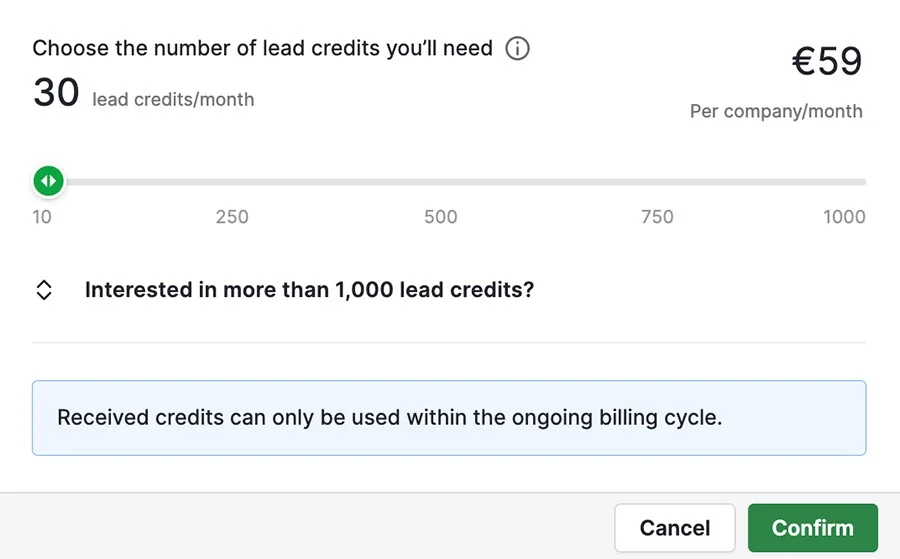Click the Confirm button

pyautogui.click(x=813, y=527)
